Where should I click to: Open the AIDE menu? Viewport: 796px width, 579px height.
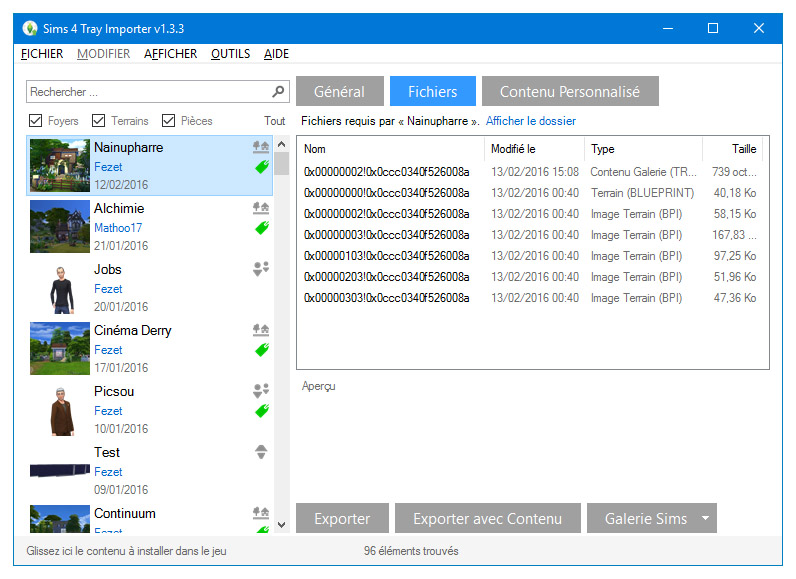(276, 54)
